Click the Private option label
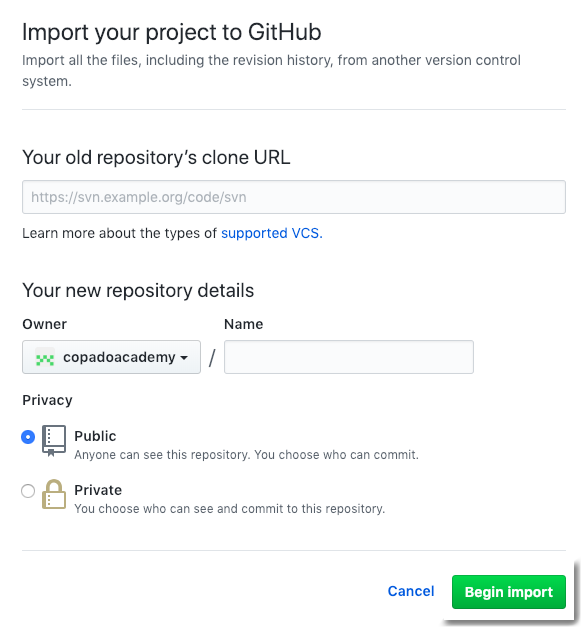The width and height of the screenshot is (586, 631). [x=98, y=490]
